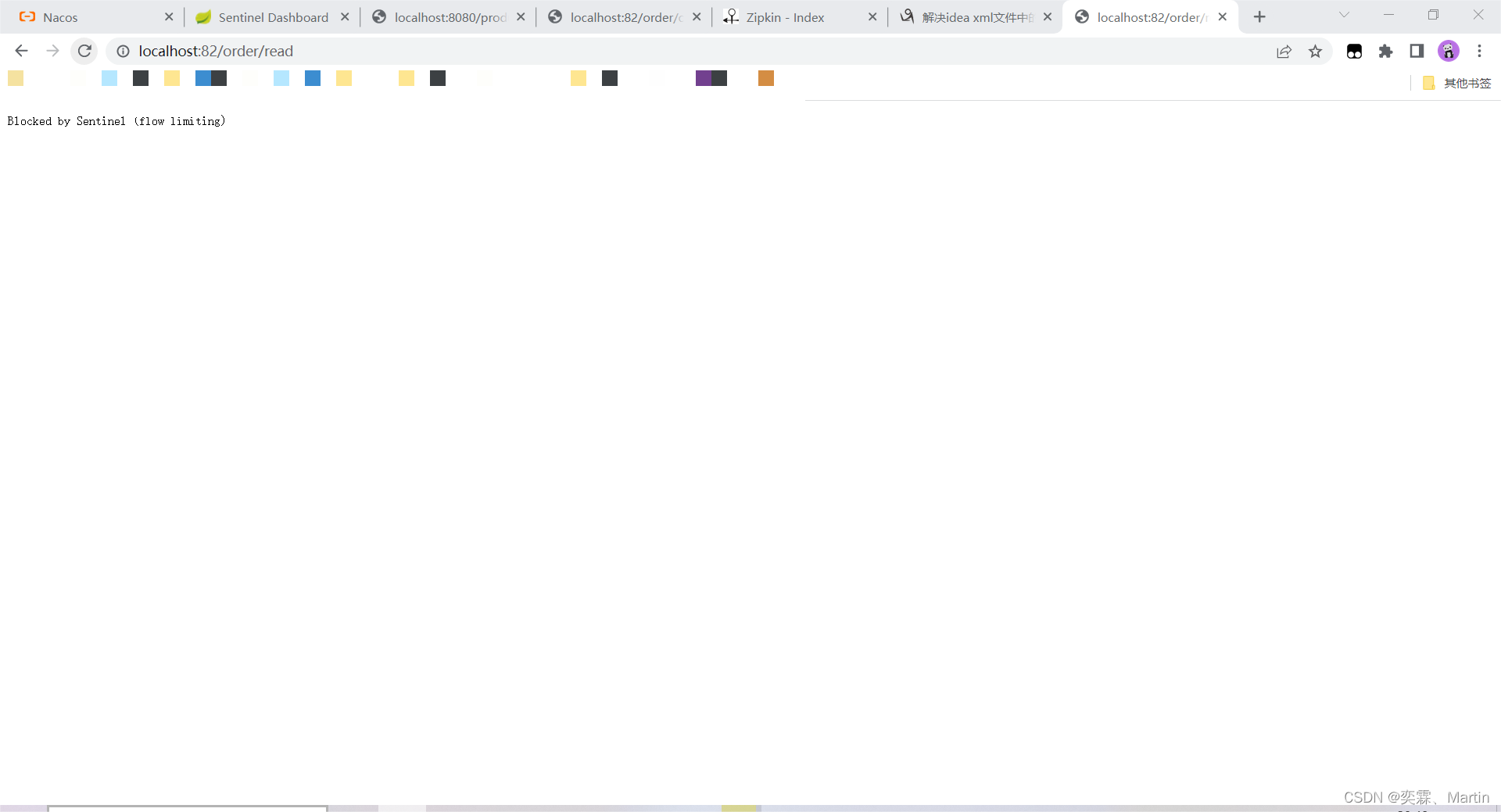Reload the current page
This screenshot has height=812, width=1501.
click(x=84, y=51)
